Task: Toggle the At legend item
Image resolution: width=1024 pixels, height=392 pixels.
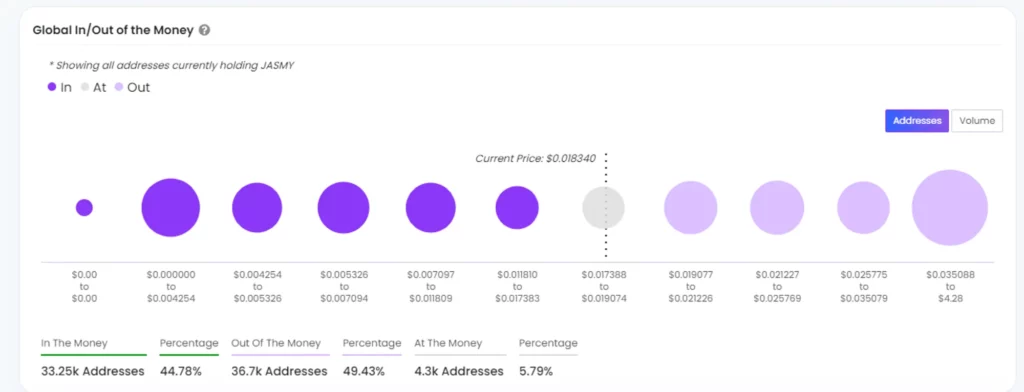Action: click(93, 87)
